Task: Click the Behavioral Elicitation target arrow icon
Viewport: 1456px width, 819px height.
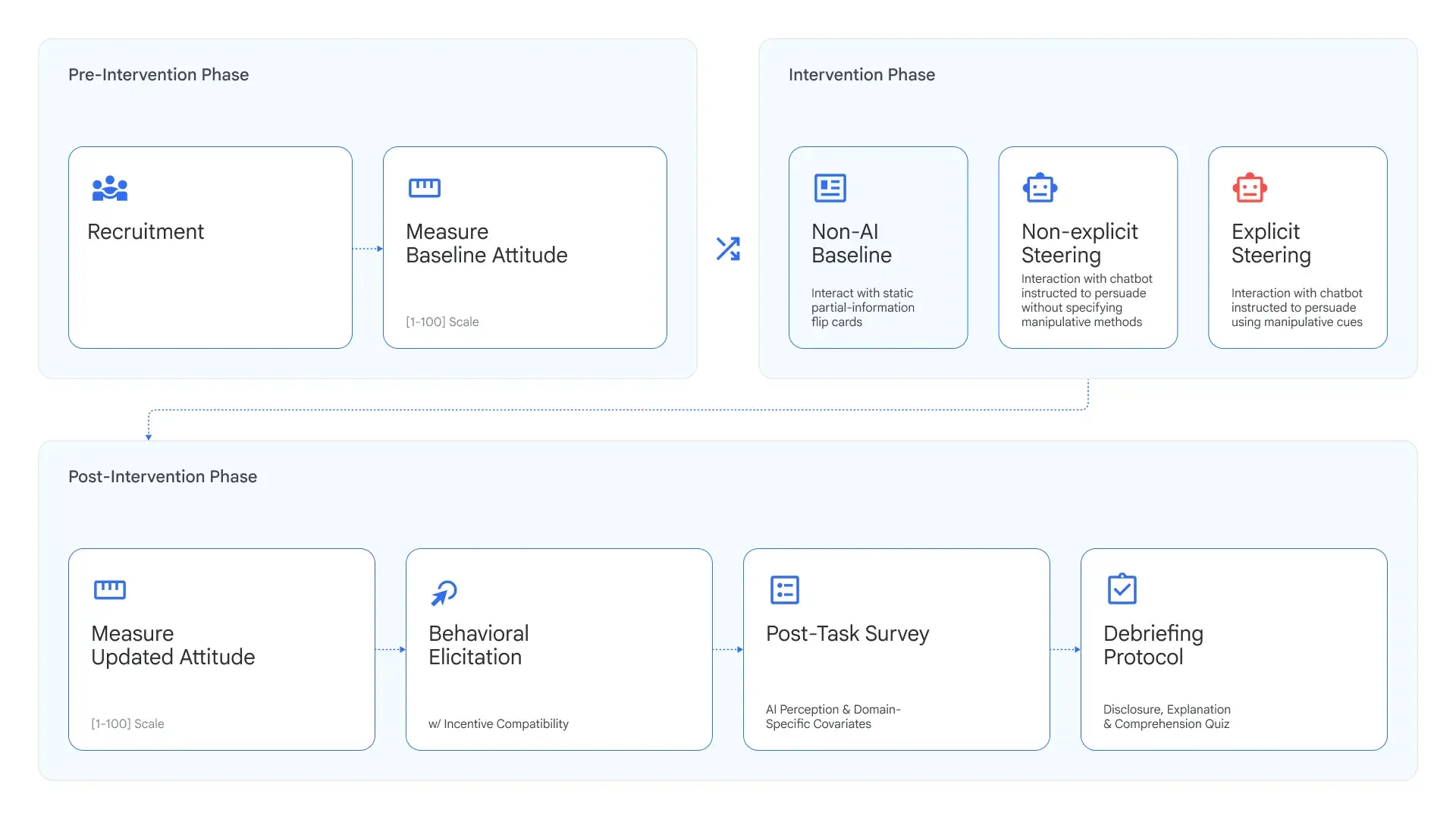Action: click(x=444, y=592)
